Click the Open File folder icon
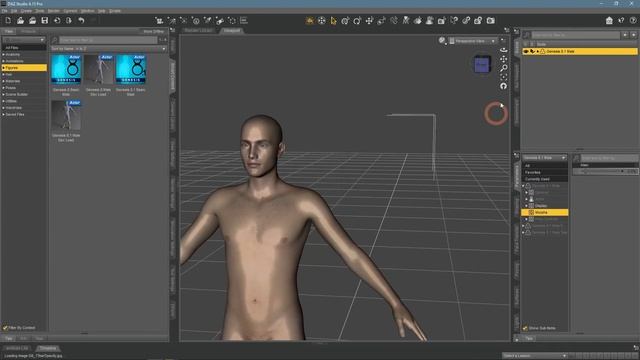Image resolution: width=640 pixels, height=360 pixels. tap(20, 20)
